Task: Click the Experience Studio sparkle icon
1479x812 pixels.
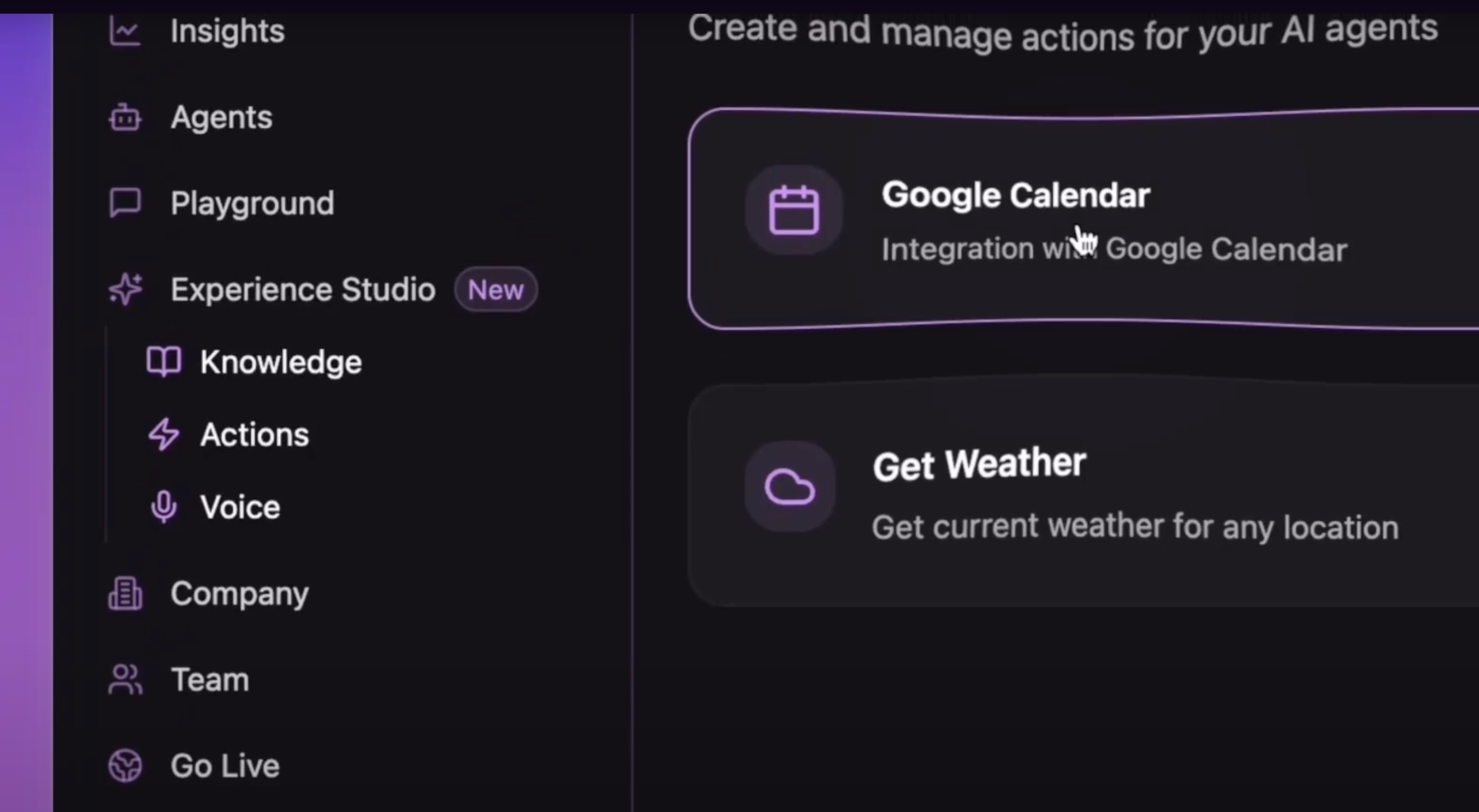Action: click(x=126, y=289)
